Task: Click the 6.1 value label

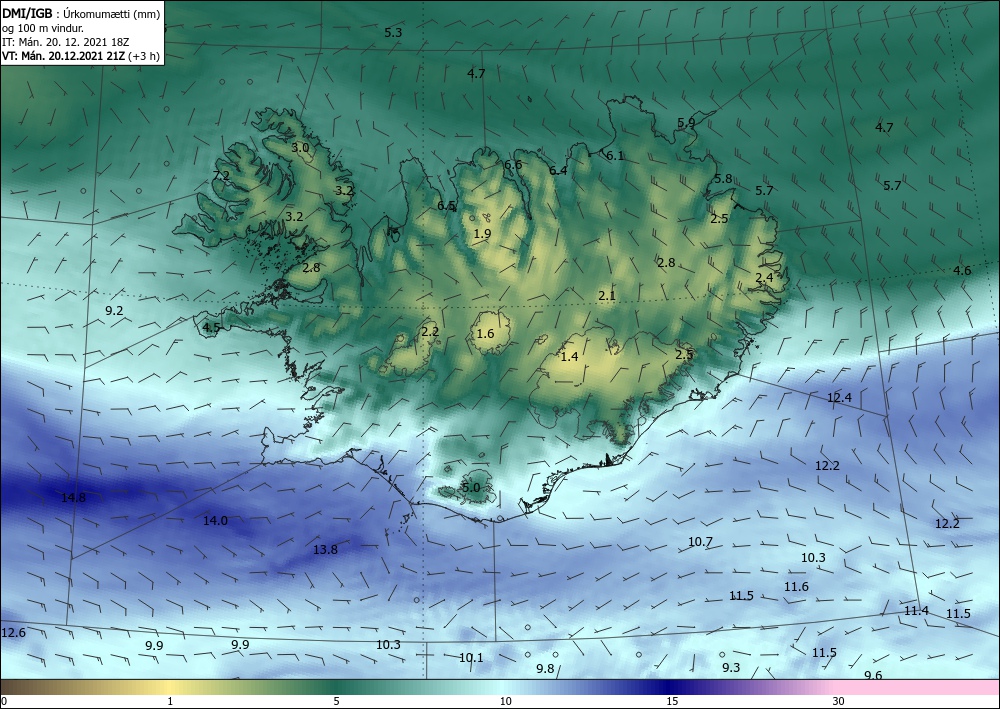Action: 615,156
